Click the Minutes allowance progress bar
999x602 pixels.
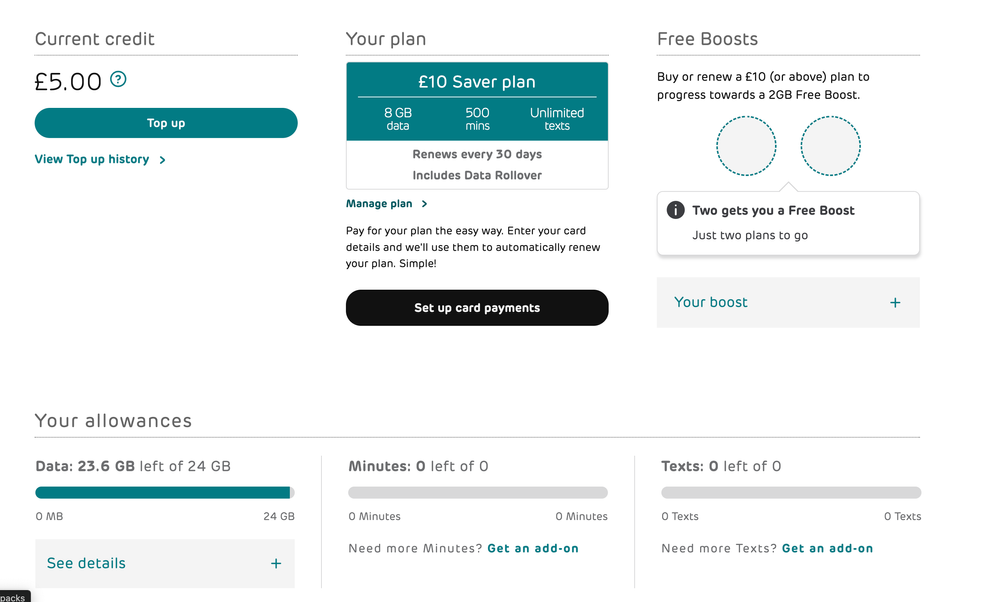coord(477,493)
